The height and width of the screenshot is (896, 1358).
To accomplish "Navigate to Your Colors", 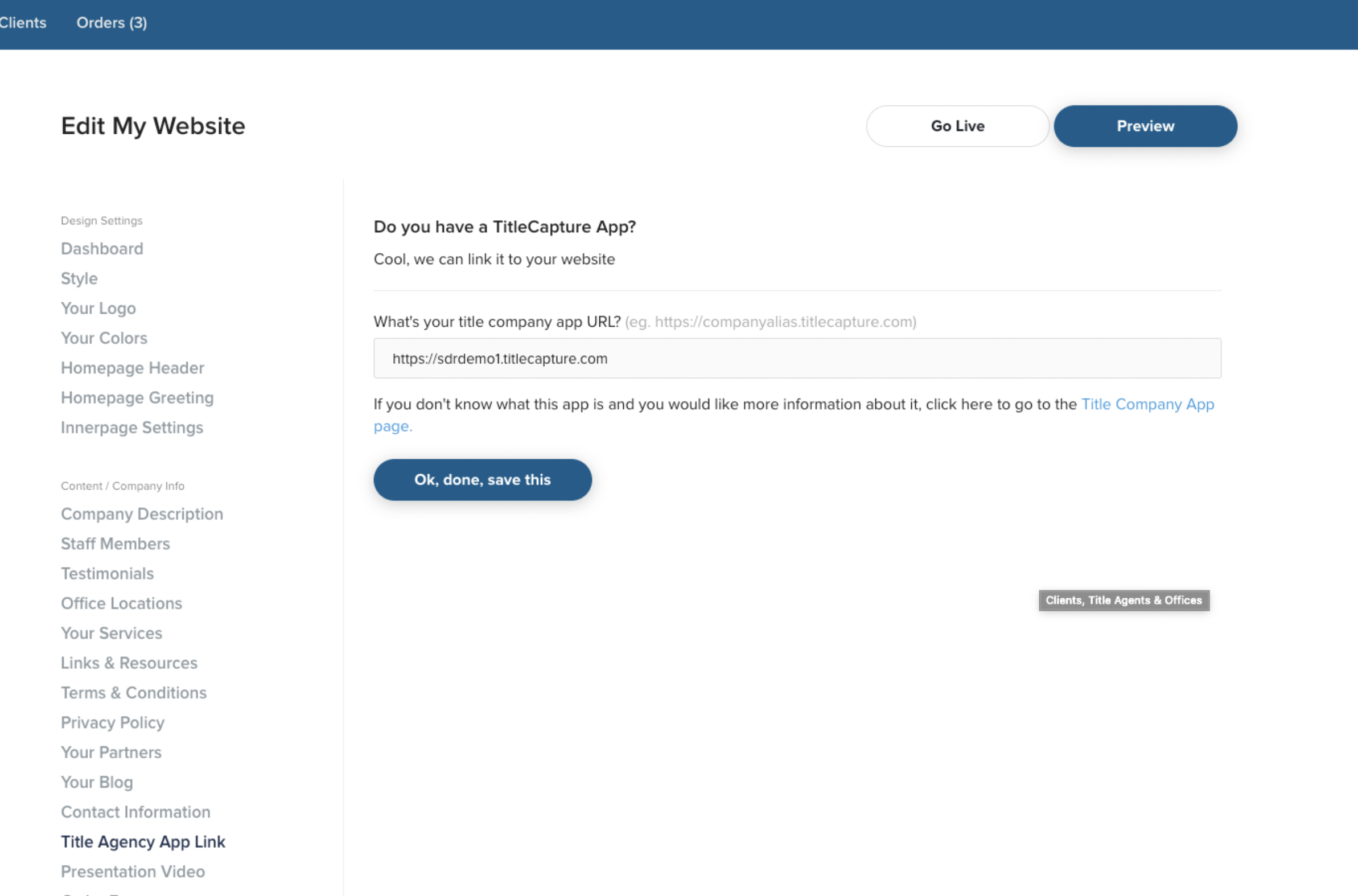I will point(104,338).
